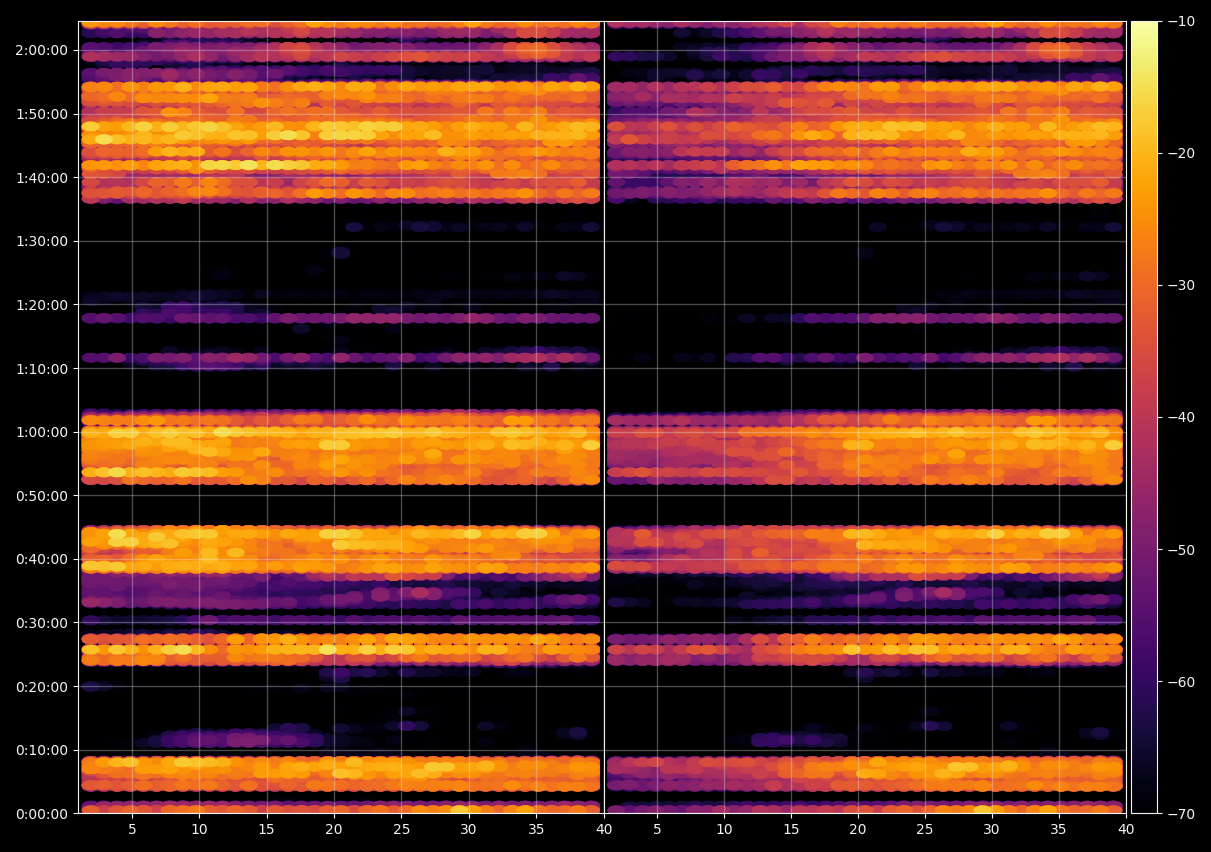Click the 1:40:00 y-axis time label

click(x=42, y=177)
